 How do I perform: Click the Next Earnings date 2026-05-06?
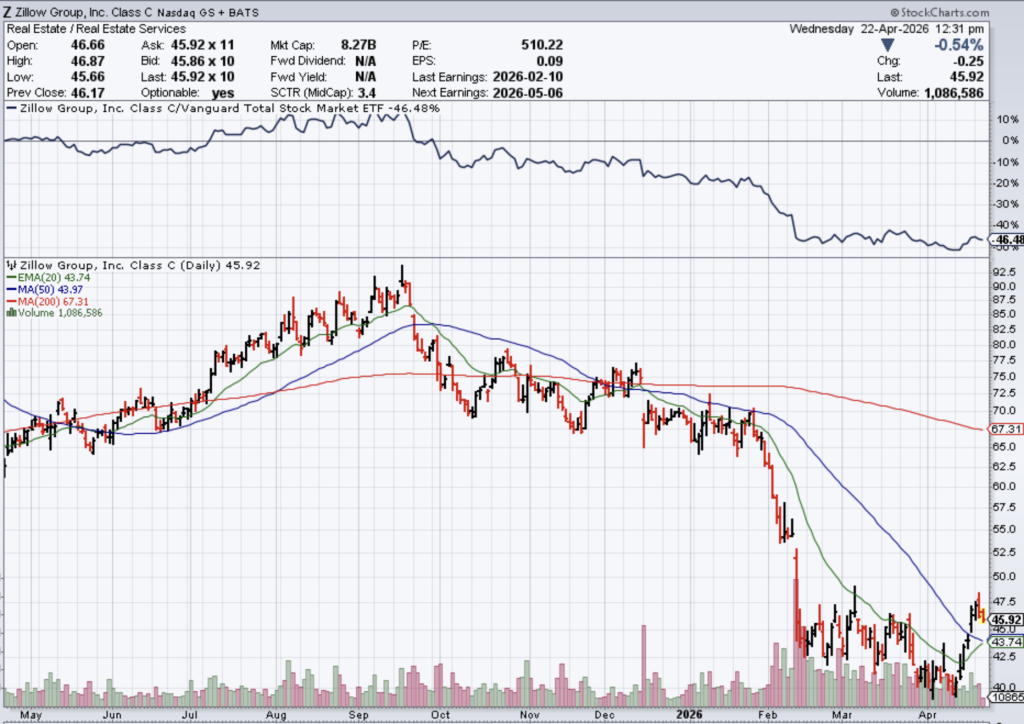coord(528,93)
